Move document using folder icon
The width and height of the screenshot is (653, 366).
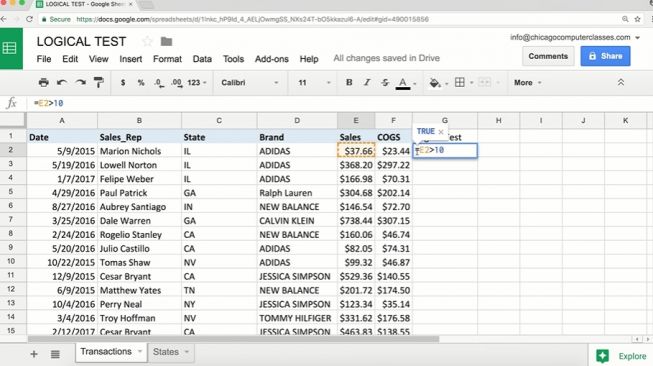pyautogui.click(x=166, y=41)
